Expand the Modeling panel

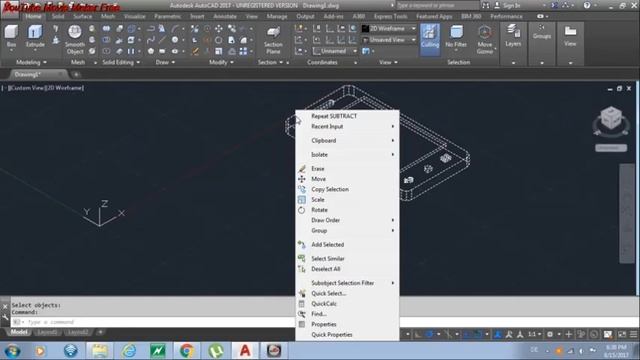[31, 62]
